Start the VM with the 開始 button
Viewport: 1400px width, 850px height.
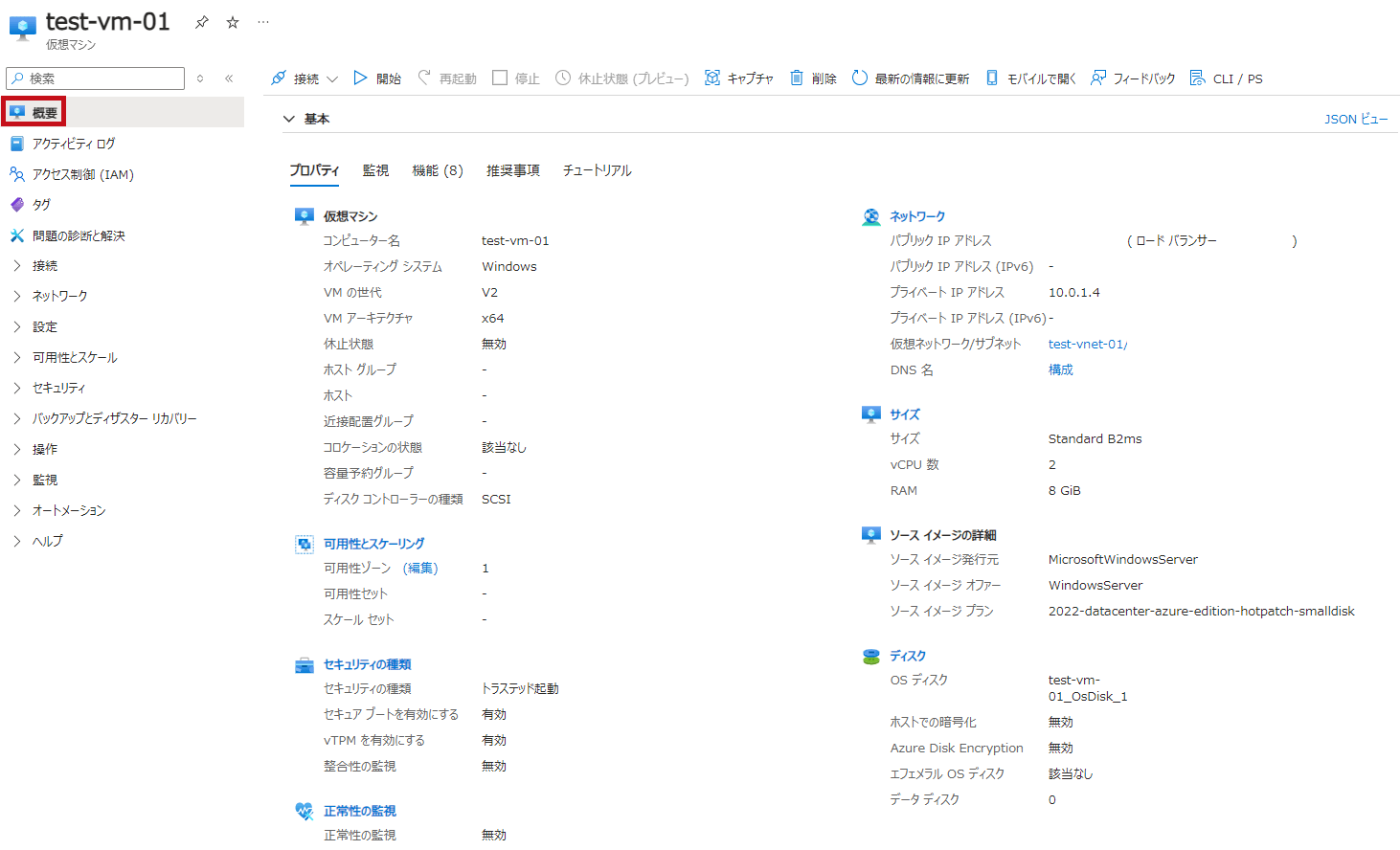pos(377,78)
